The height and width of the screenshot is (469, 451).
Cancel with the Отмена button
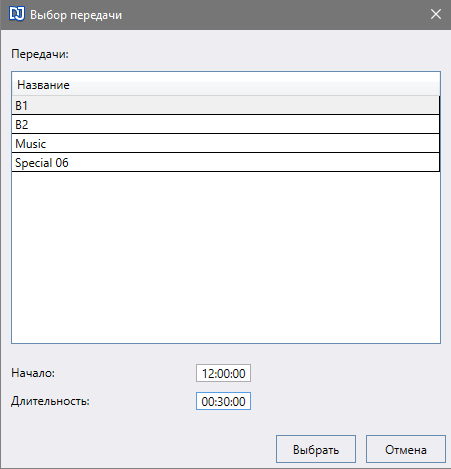(406, 449)
